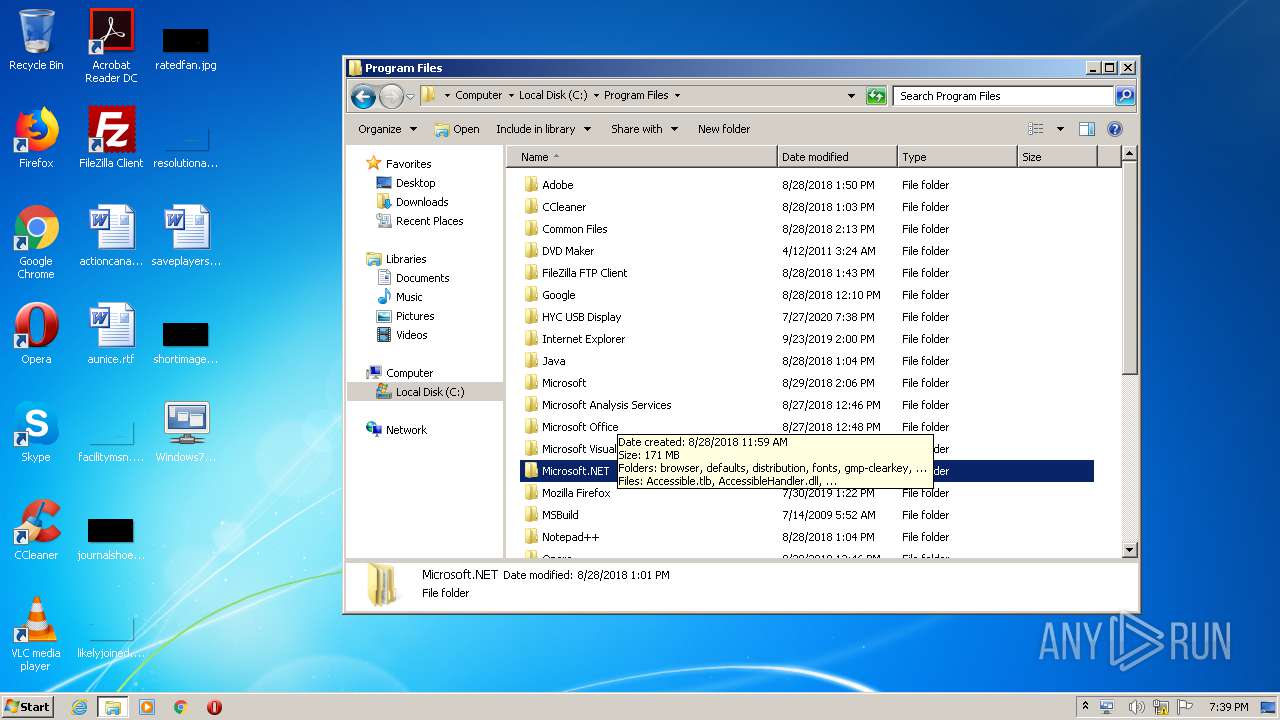Image resolution: width=1280 pixels, height=720 pixels.
Task: Select the CCleaner folder row
Action: [x=807, y=207]
